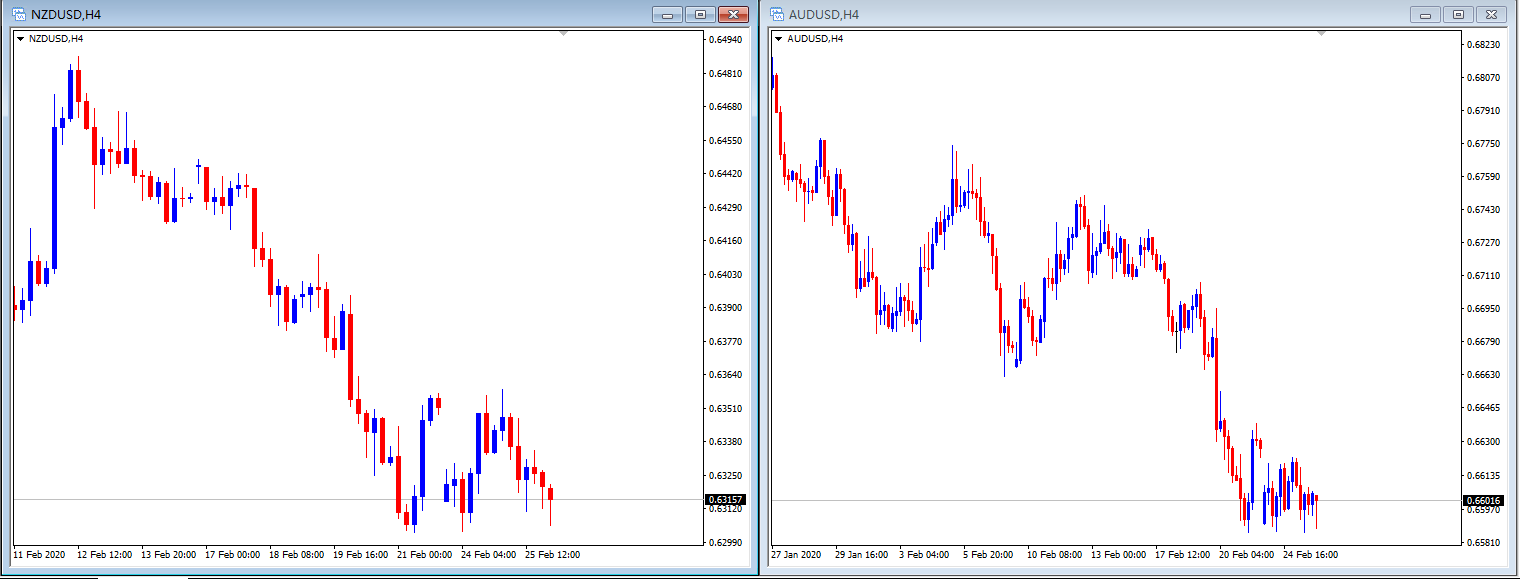This screenshot has height=579, width=1520.
Task: Minimize the NZDUSD,H4 chart window
Action: (x=667, y=14)
